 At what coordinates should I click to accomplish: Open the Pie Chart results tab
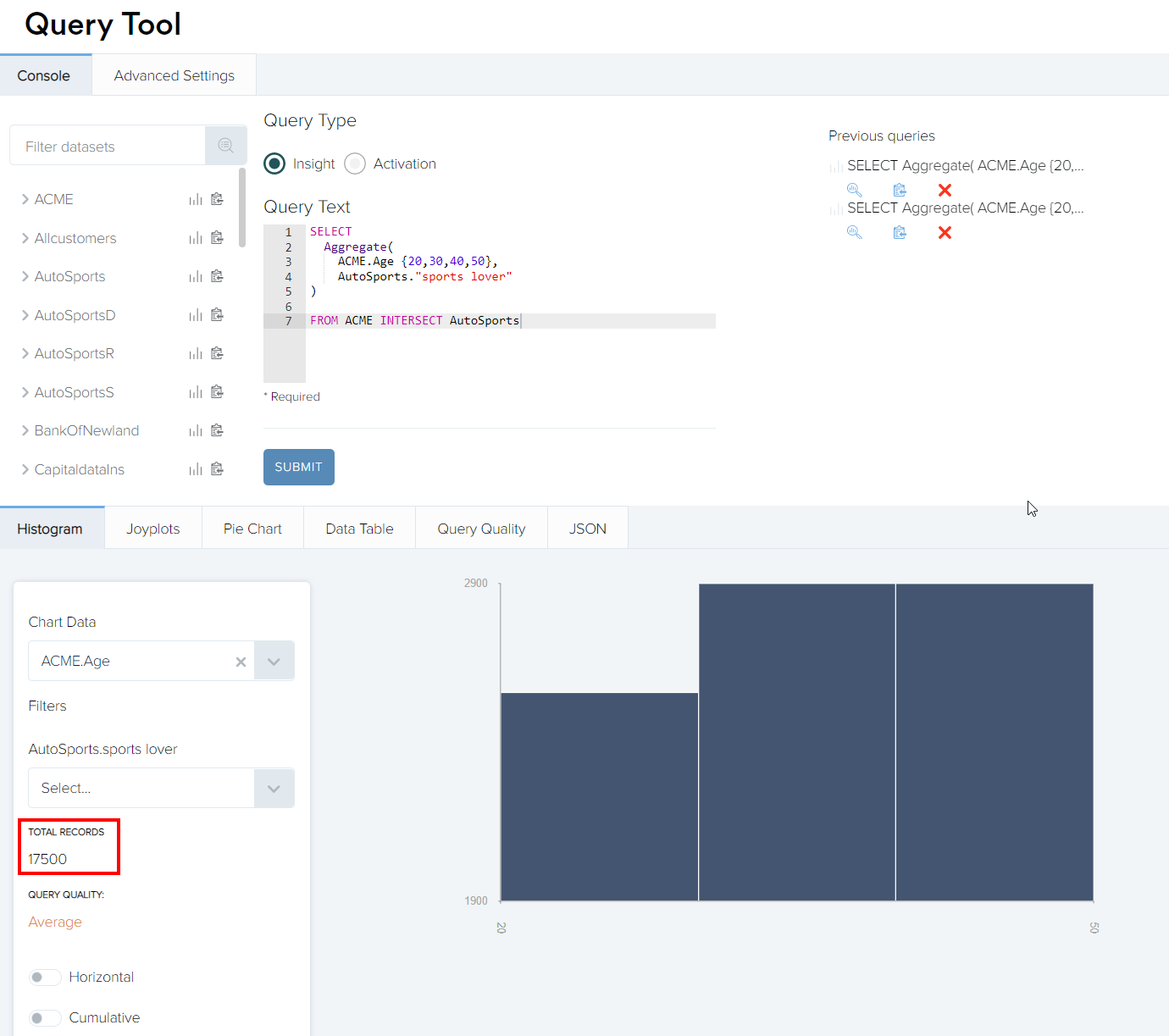[x=252, y=529]
